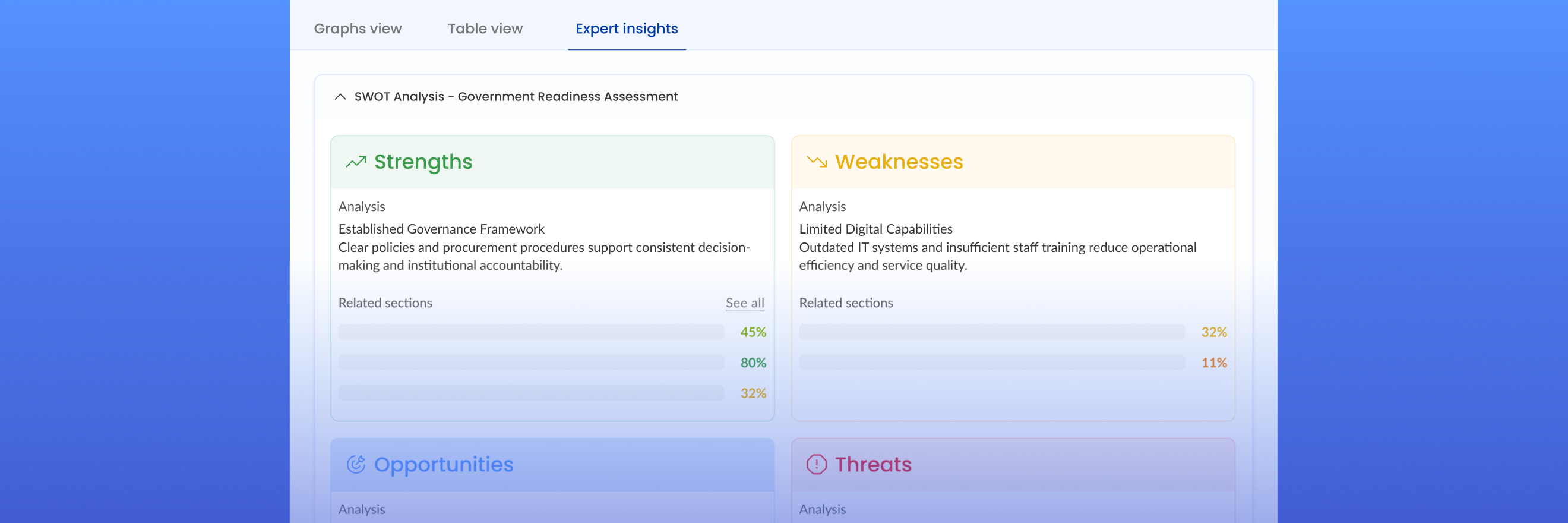Click Related sections label under Weaknesses
Screen dimensions: 1568x523
(x=846, y=303)
